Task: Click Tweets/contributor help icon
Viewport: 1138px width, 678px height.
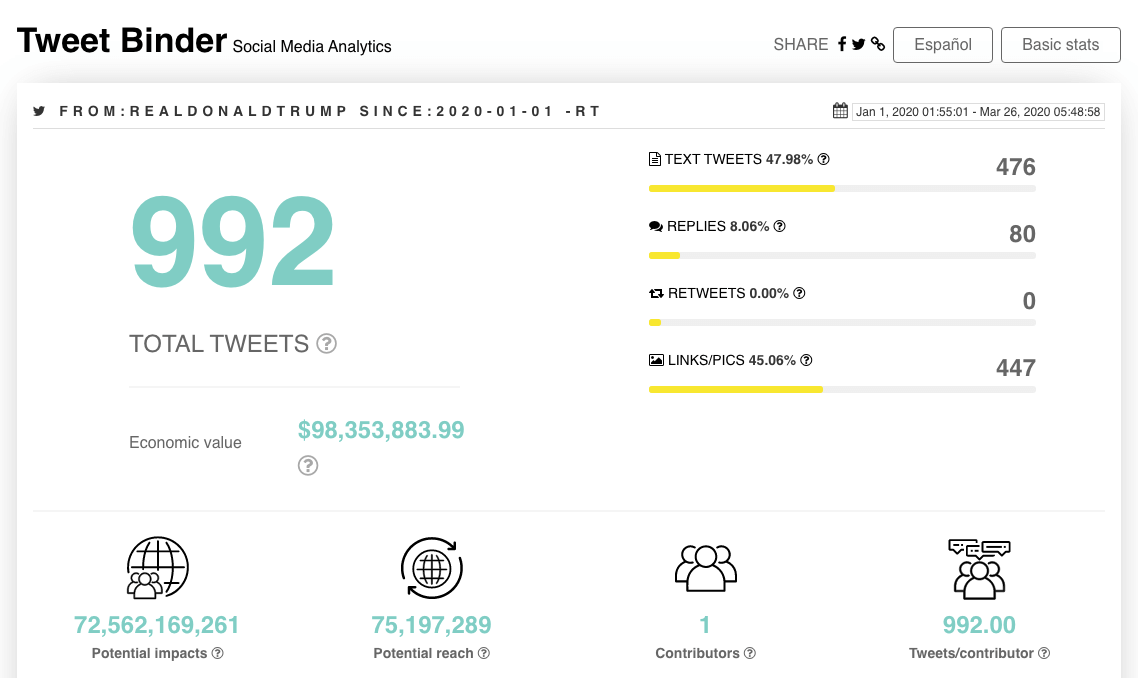Action: [x=1044, y=653]
